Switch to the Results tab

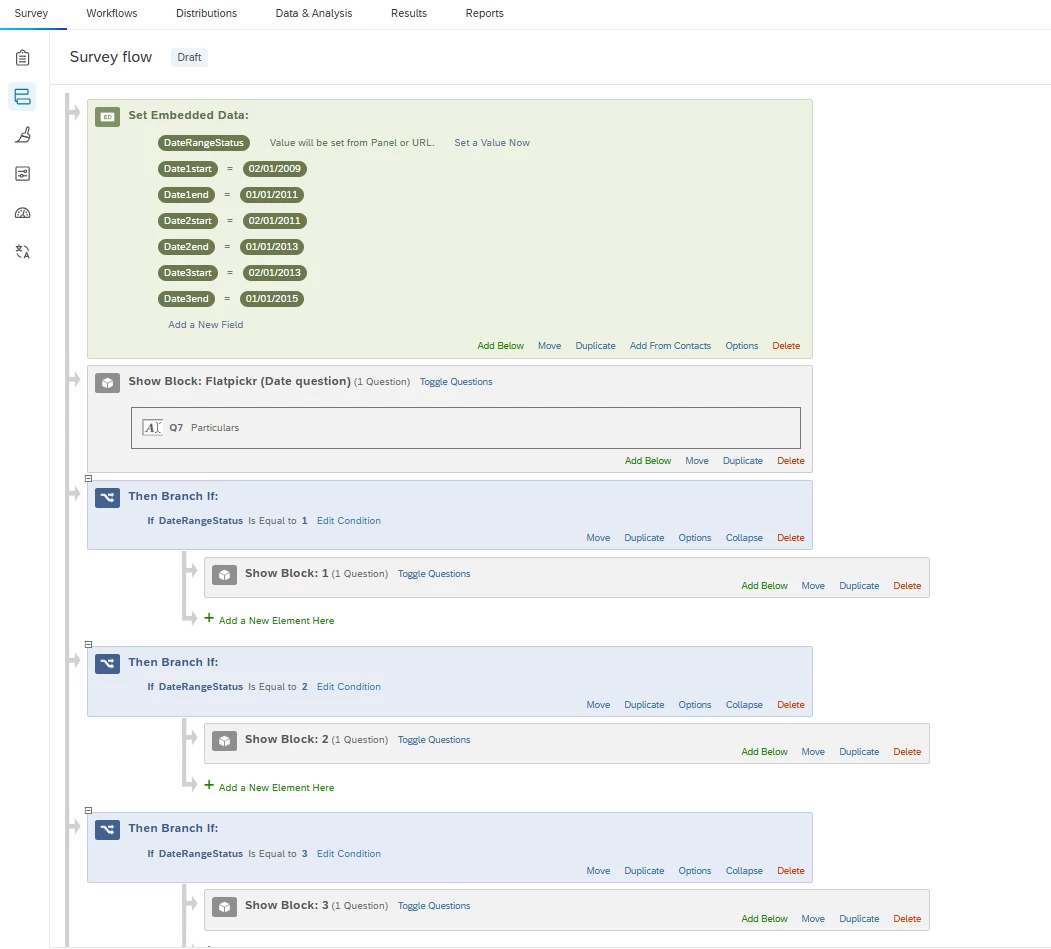coord(409,13)
